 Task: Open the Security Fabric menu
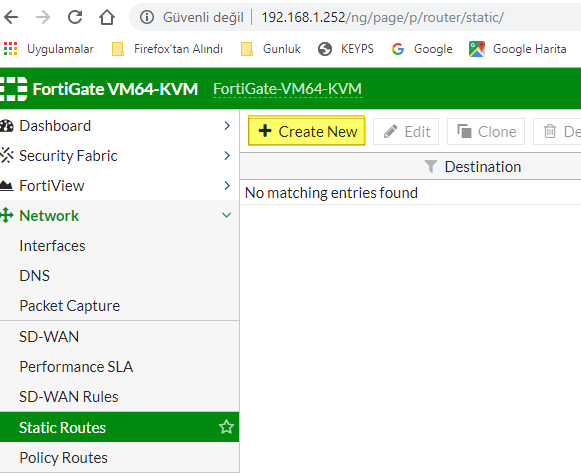coord(68,156)
